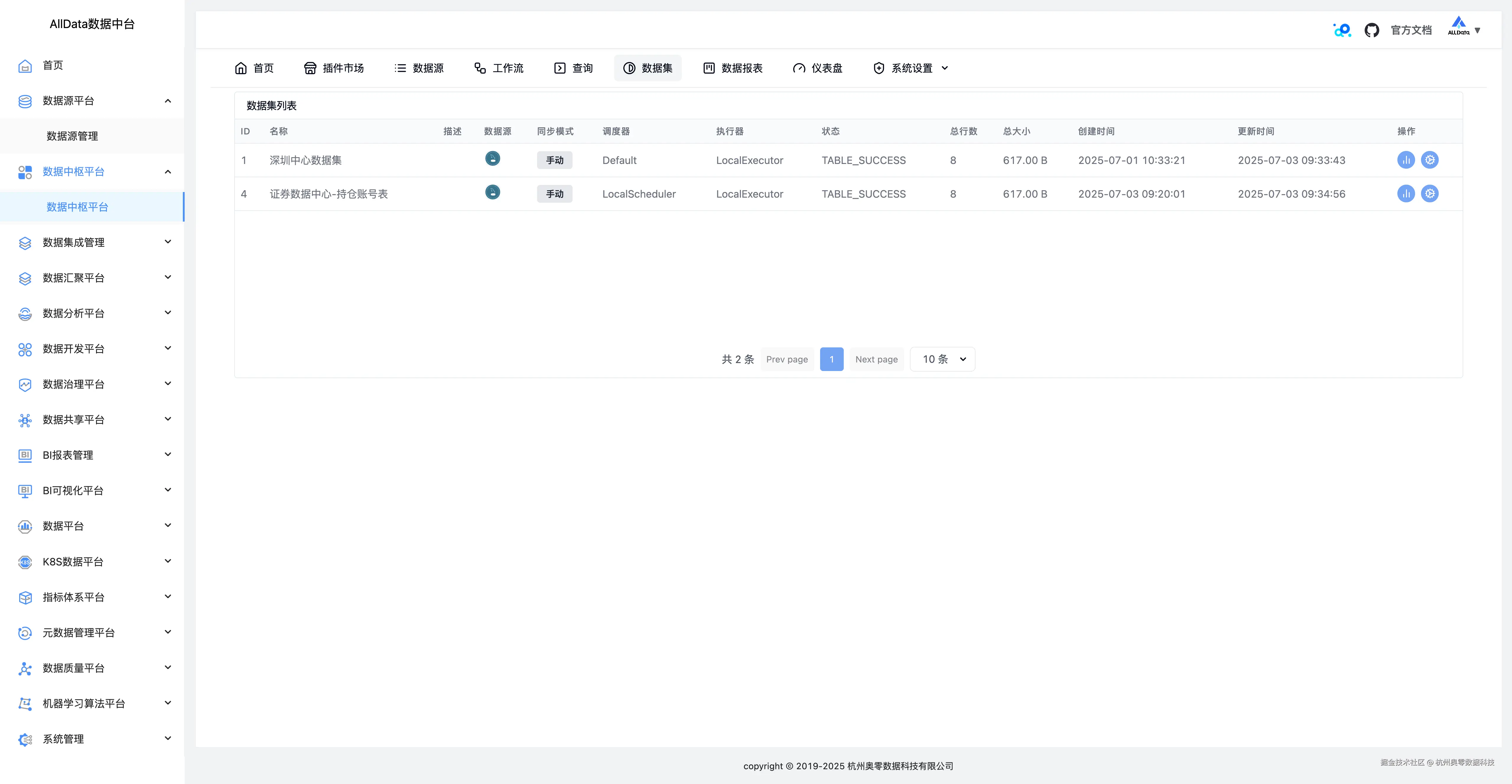1512x784 pixels.
Task: Click data source icon in 深圳中心数据集 row
Action: pos(492,158)
